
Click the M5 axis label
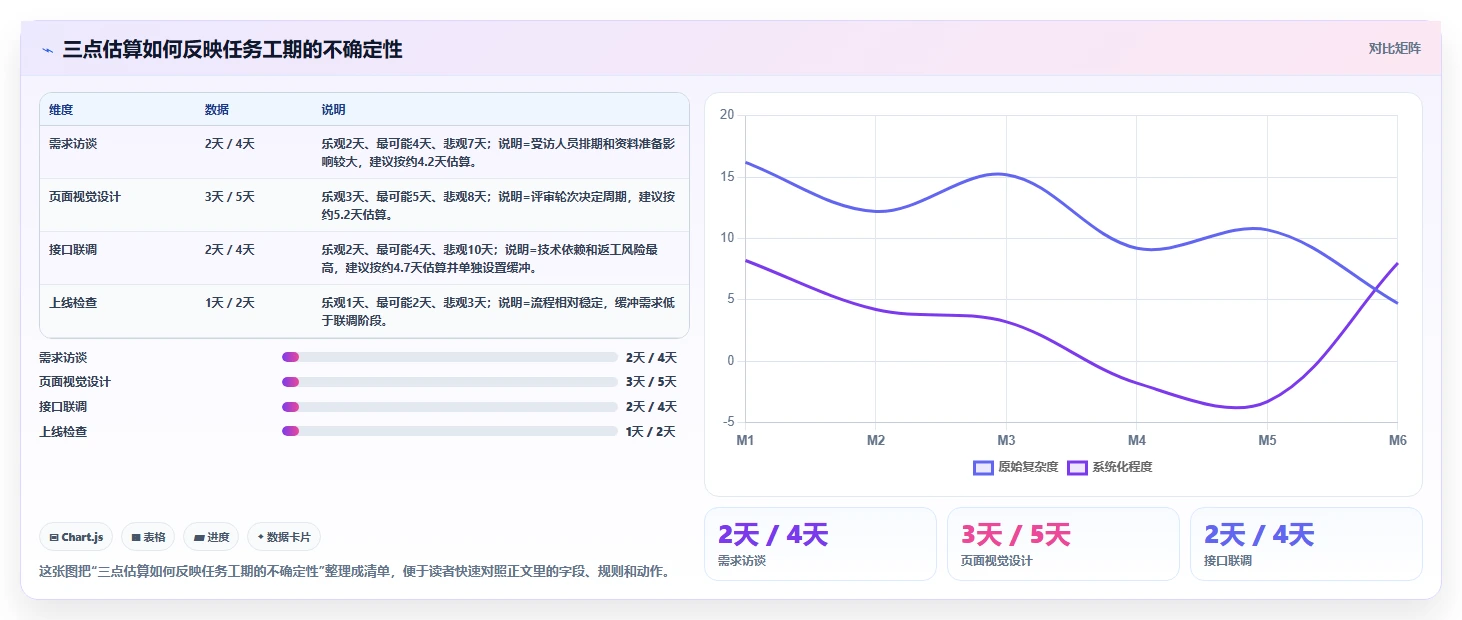[x=1267, y=441]
